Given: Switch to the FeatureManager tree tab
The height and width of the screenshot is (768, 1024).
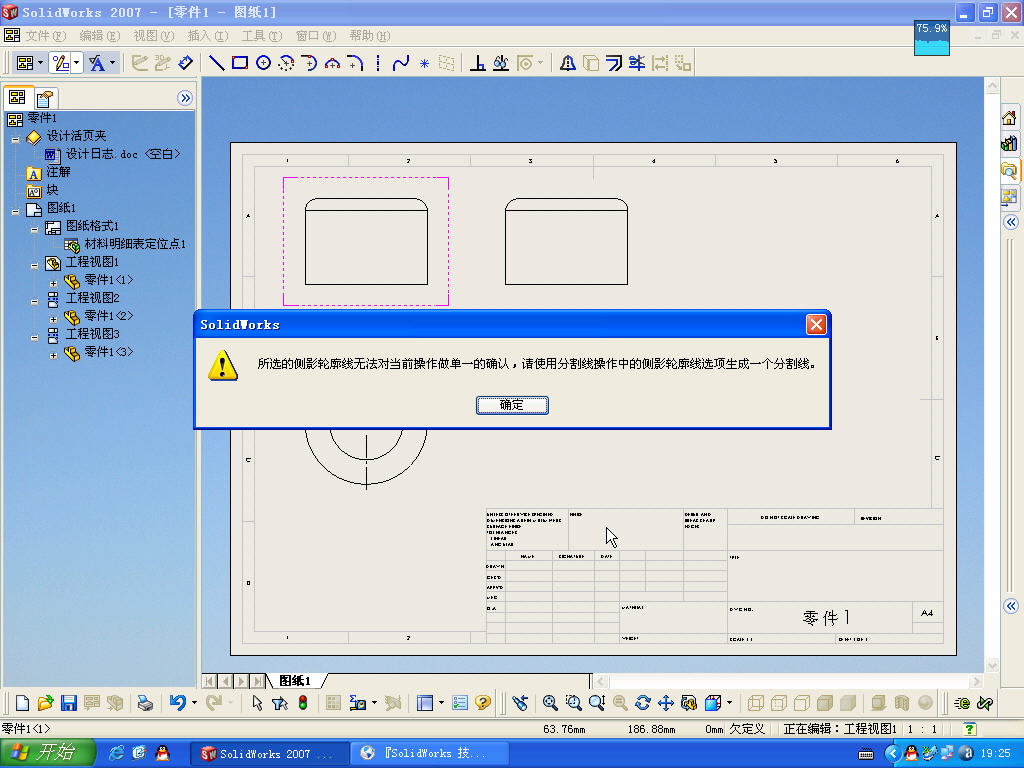Looking at the screenshot, I should click(x=17, y=98).
